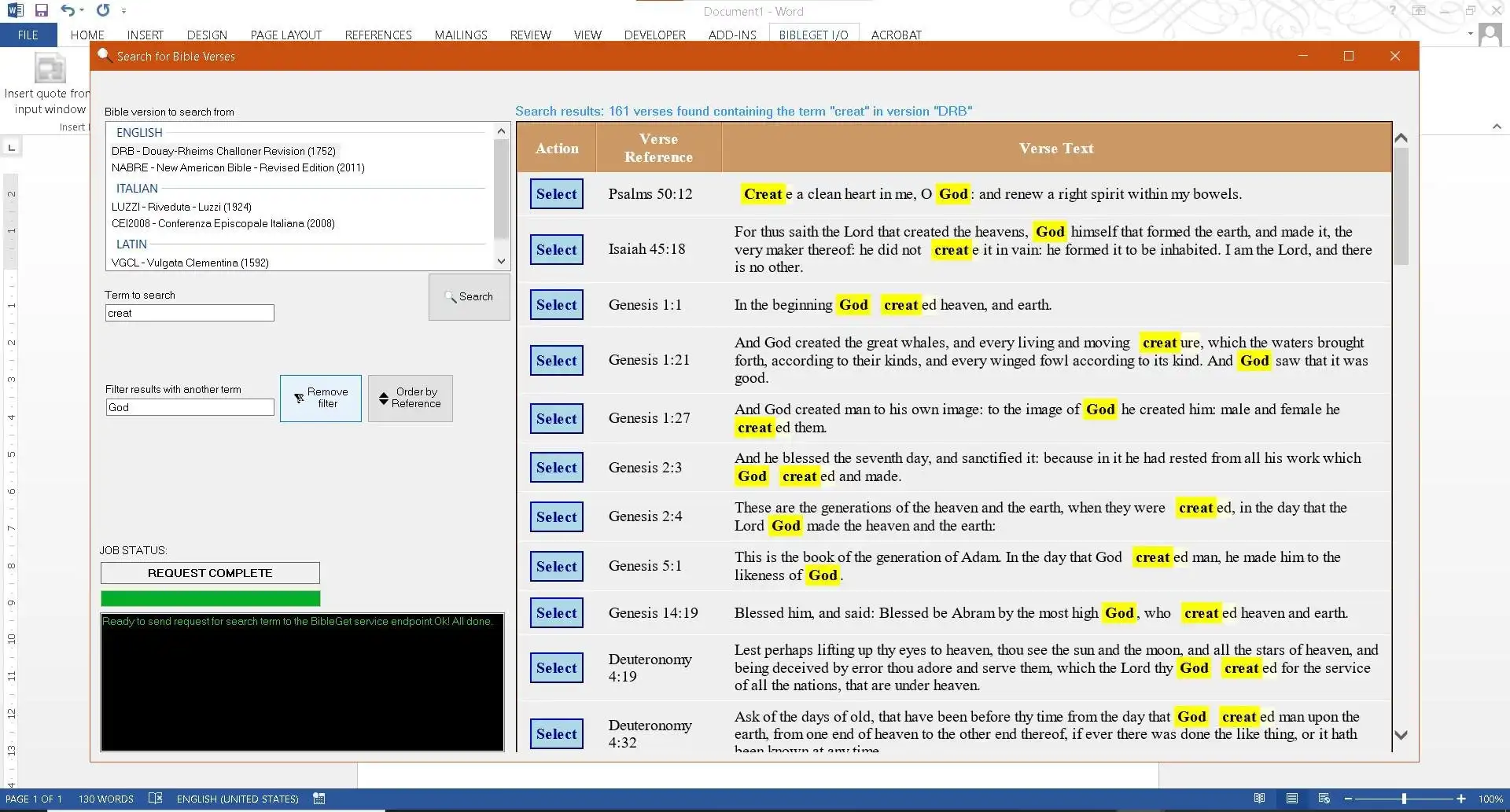1510x812 pixels.
Task: Select LUZZI Riveduta version
Action: click(182, 207)
